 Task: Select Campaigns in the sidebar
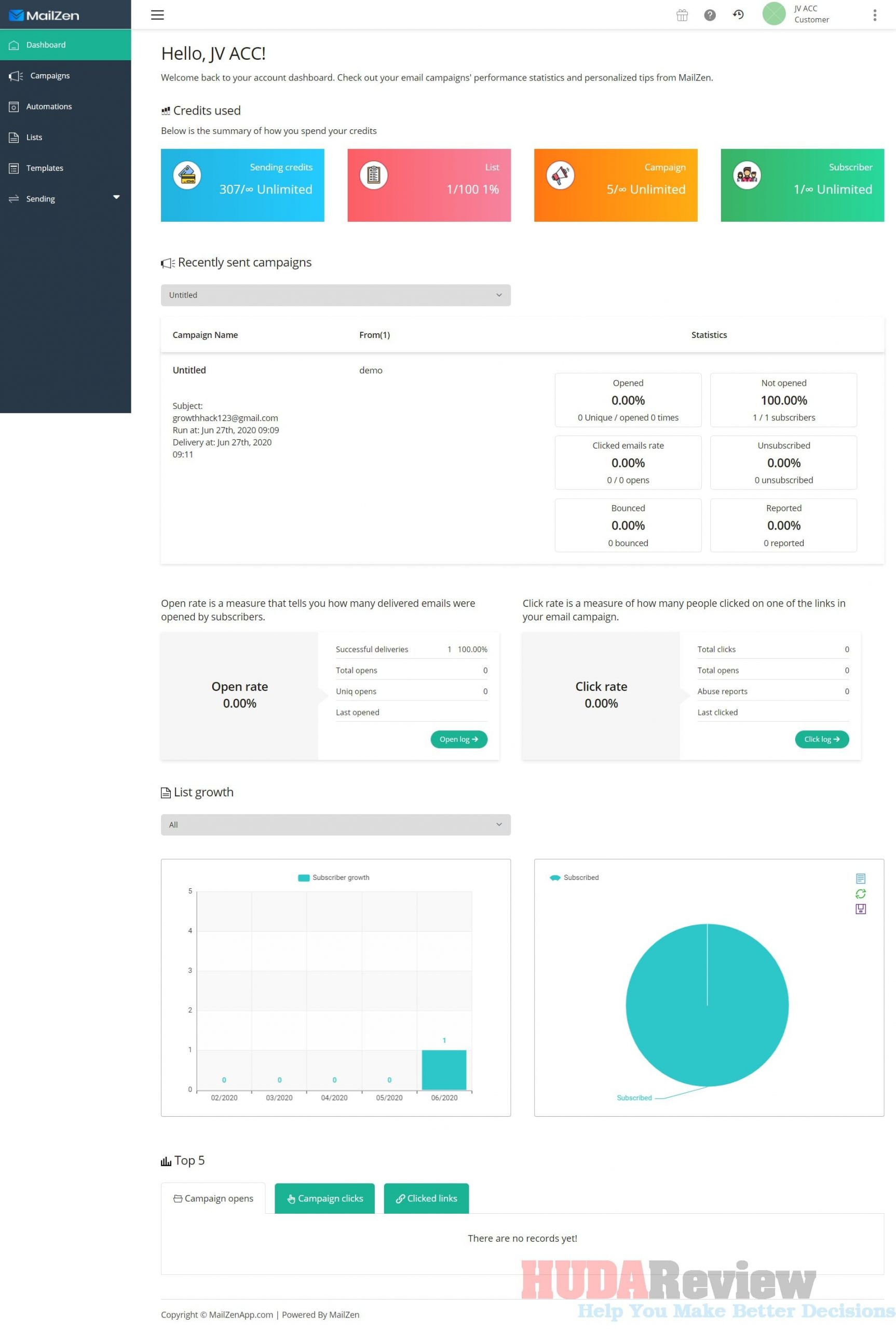[50, 75]
